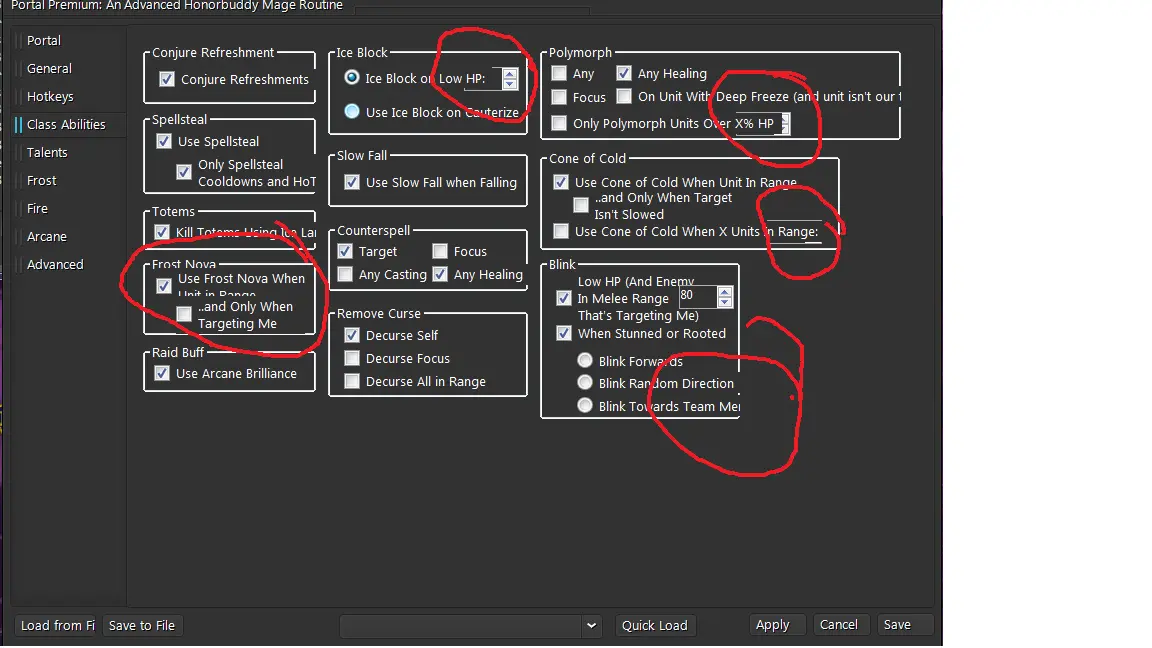The height and width of the screenshot is (648, 1152).
Task: Enable Only Polymorph Units Over X% HP
Action: pyautogui.click(x=559, y=123)
